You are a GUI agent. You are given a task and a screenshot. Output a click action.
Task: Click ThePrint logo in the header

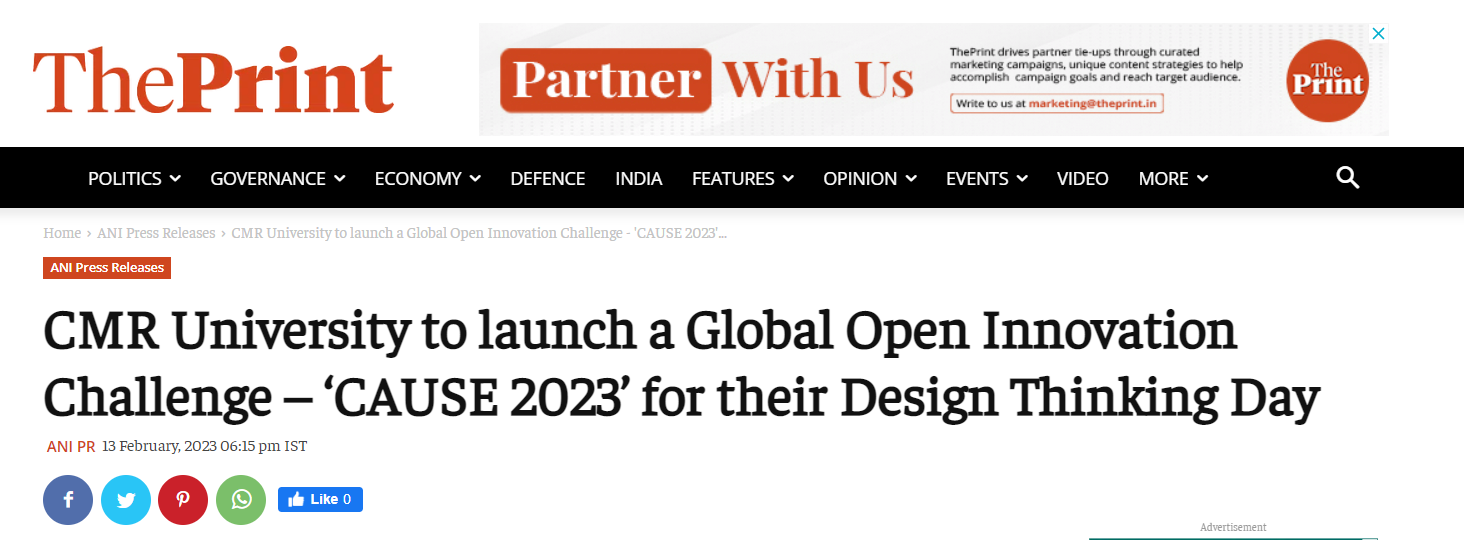(x=214, y=80)
